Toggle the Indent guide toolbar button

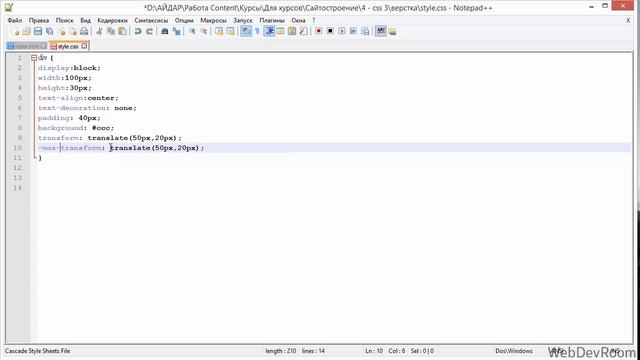(269, 31)
